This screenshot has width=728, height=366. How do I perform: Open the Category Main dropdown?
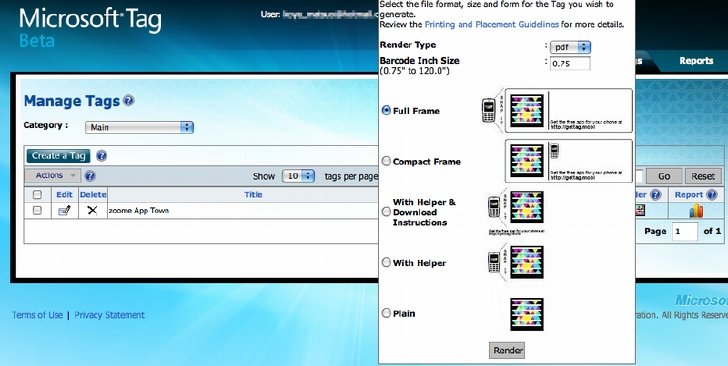(x=139, y=127)
